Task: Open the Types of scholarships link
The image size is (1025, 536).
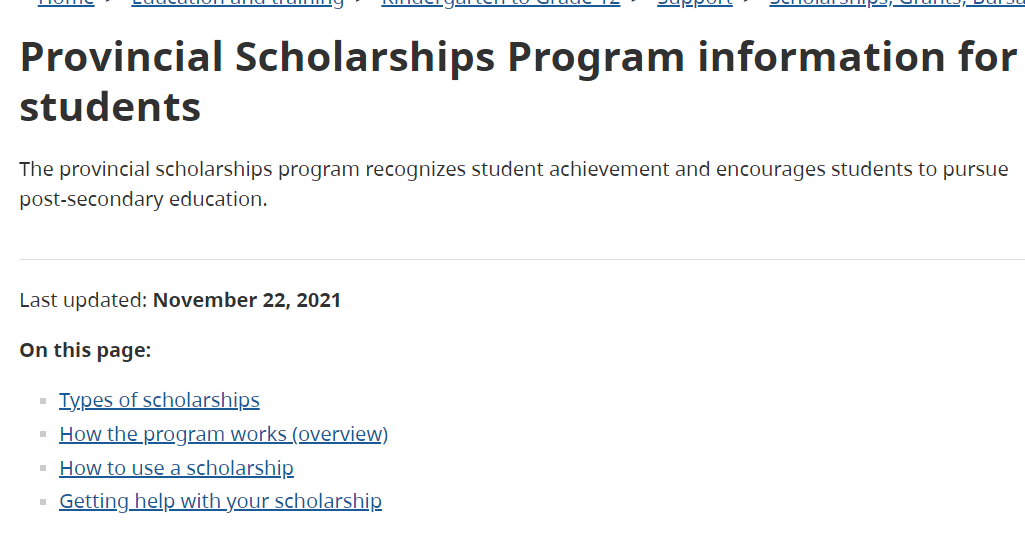Action: coord(159,400)
